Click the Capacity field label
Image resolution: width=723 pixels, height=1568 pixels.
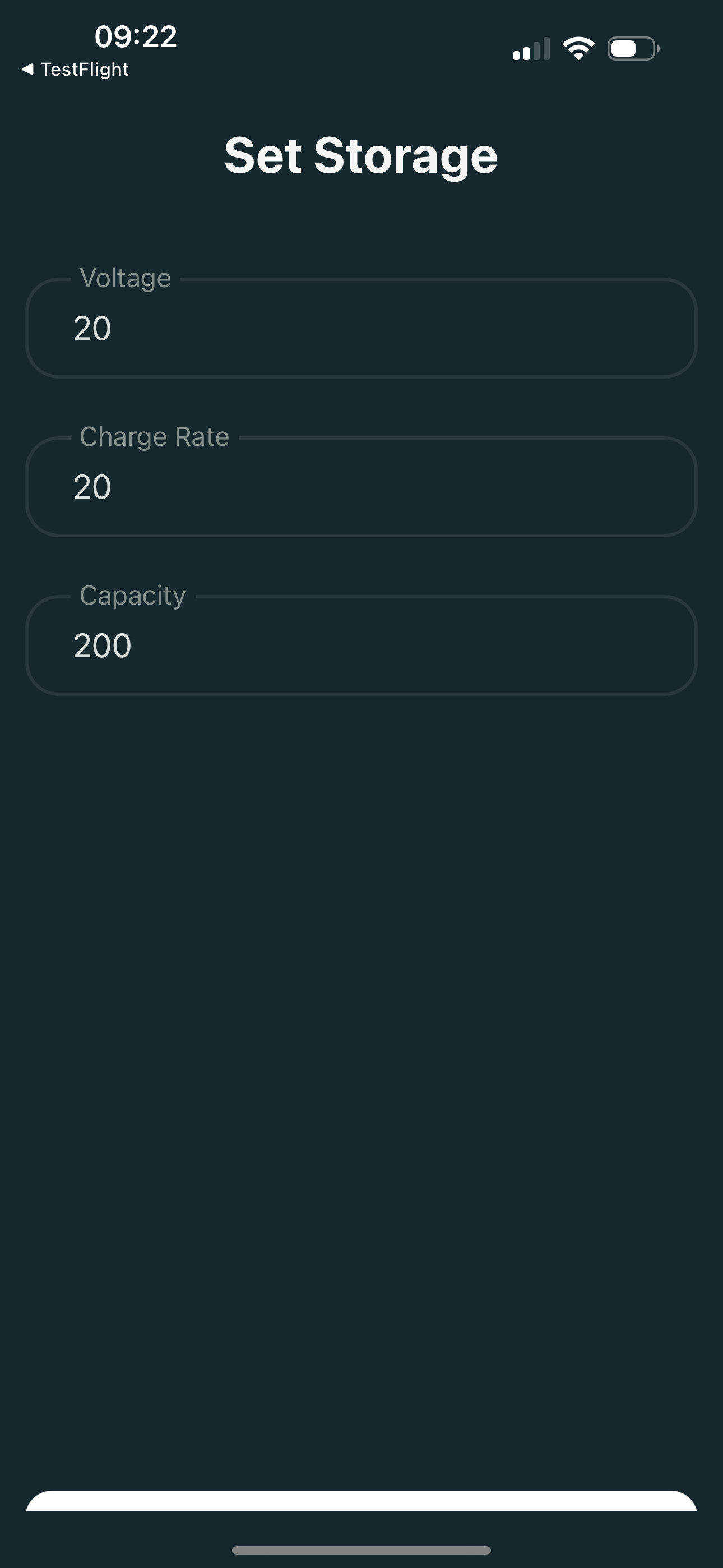coord(133,596)
